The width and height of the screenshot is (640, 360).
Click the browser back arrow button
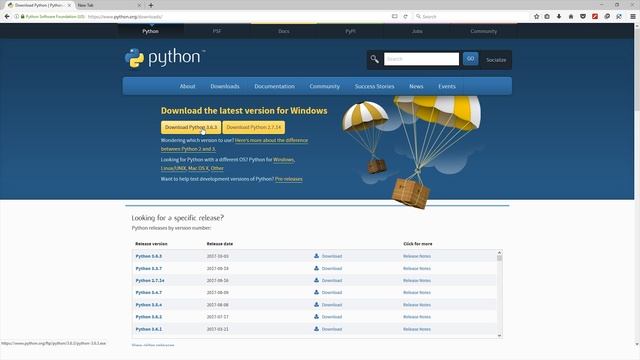click(7, 16)
